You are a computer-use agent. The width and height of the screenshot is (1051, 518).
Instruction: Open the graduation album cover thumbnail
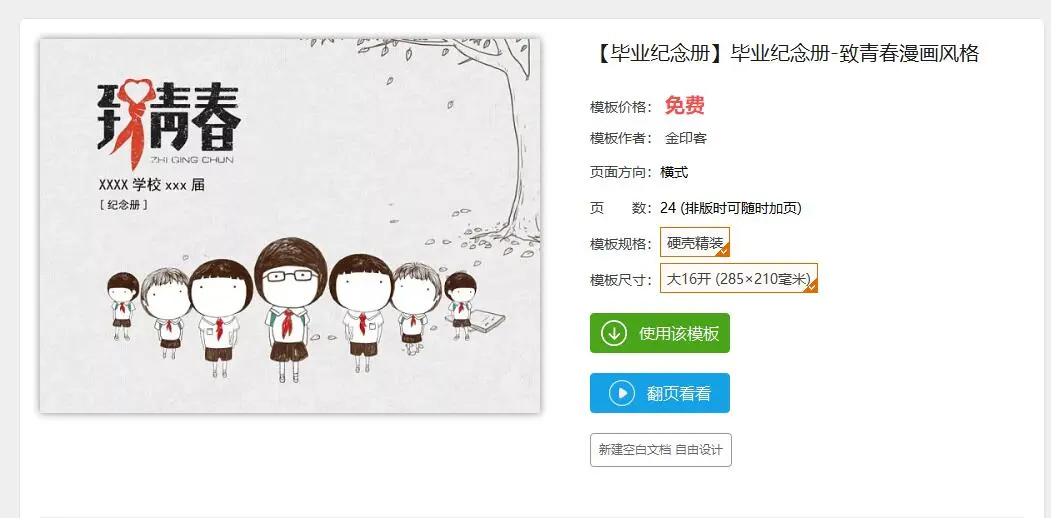tap(290, 226)
